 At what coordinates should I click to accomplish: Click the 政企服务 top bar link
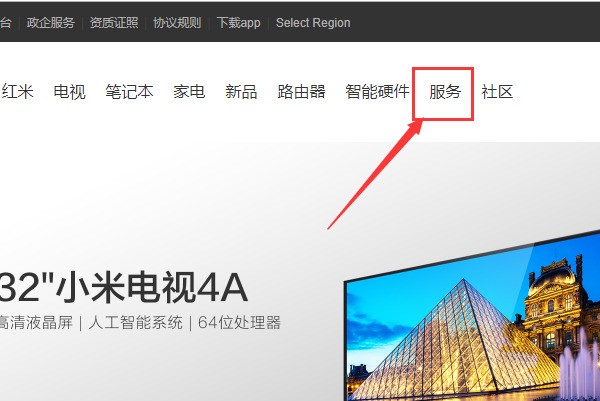pyautogui.click(x=51, y=23)
